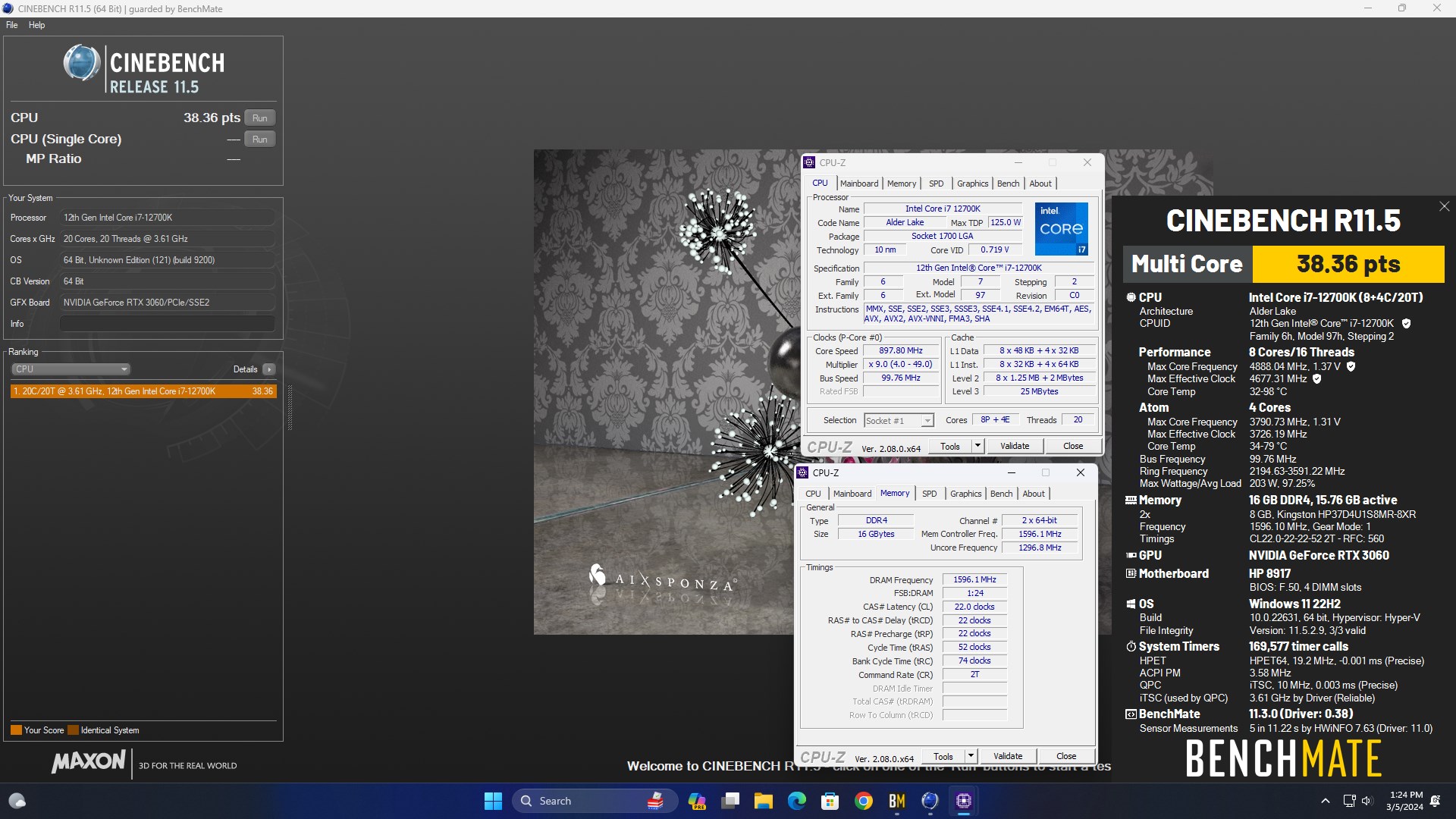Click shield icon beside Max Effective Clock
The height and width of the screenshot is (819, 1456).
1316,378
